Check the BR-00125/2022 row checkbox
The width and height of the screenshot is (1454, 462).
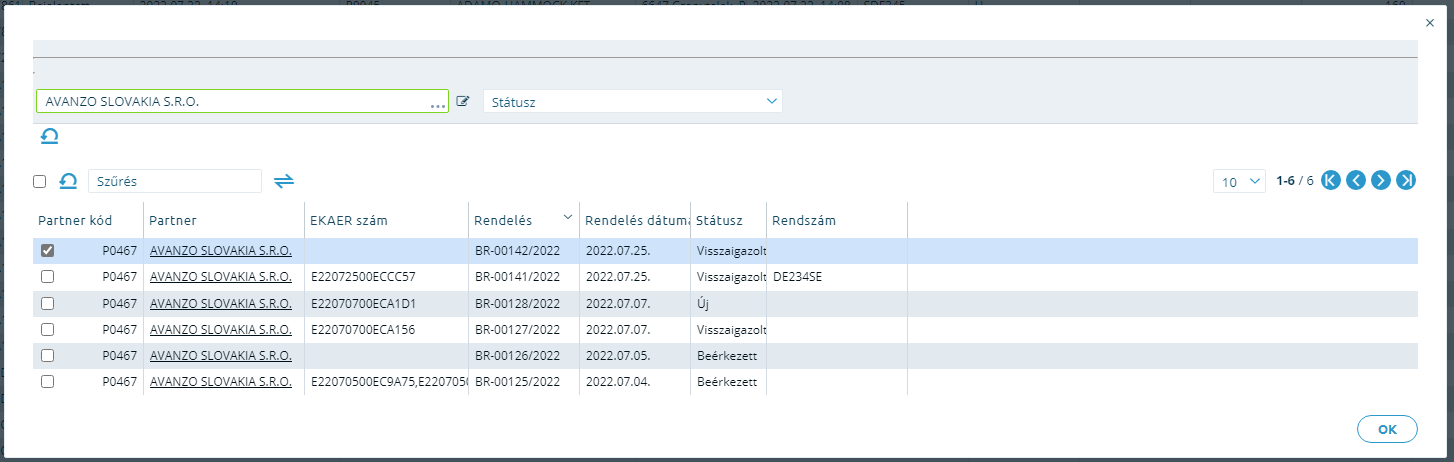point(47,382)
